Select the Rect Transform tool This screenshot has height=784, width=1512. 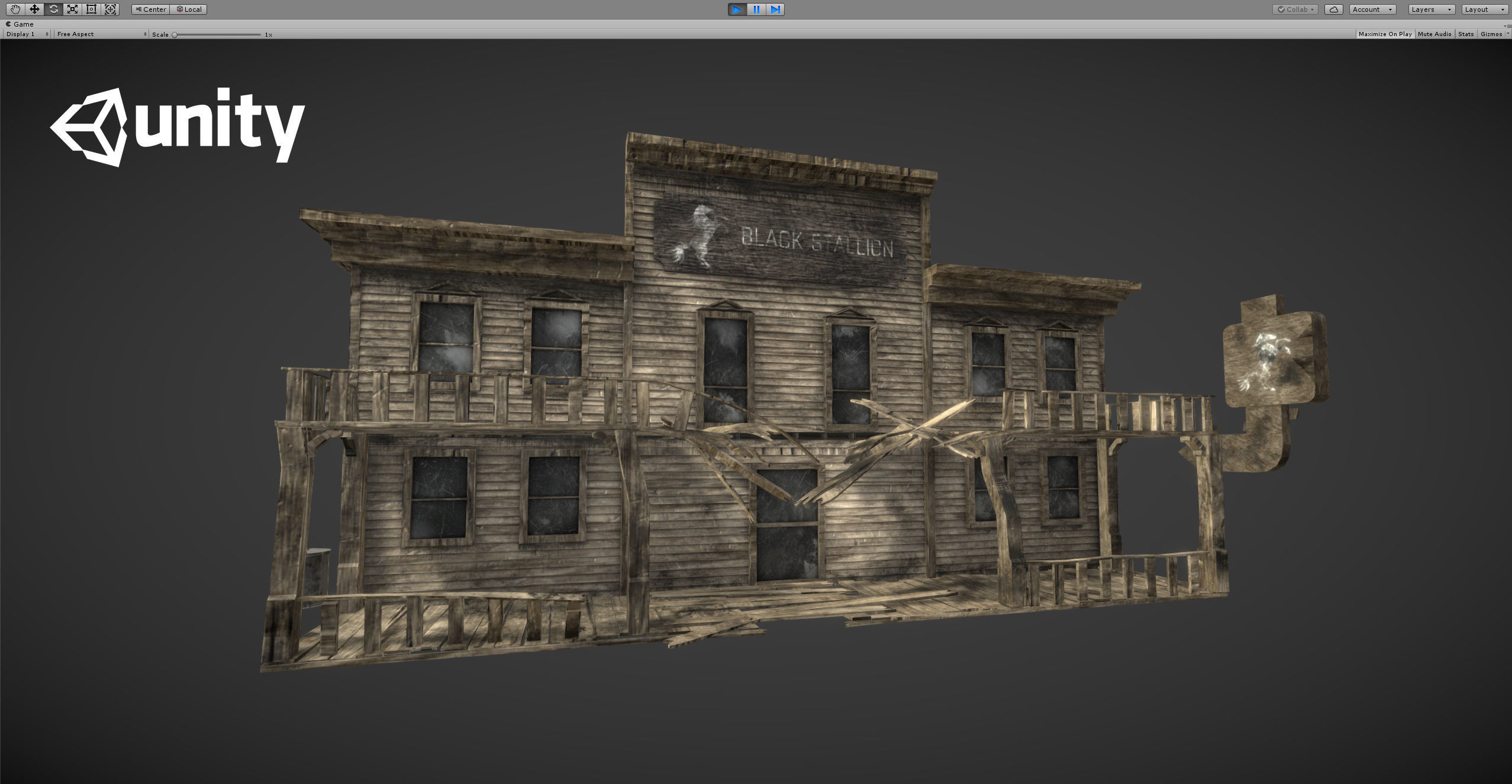[x=91, y=9]
